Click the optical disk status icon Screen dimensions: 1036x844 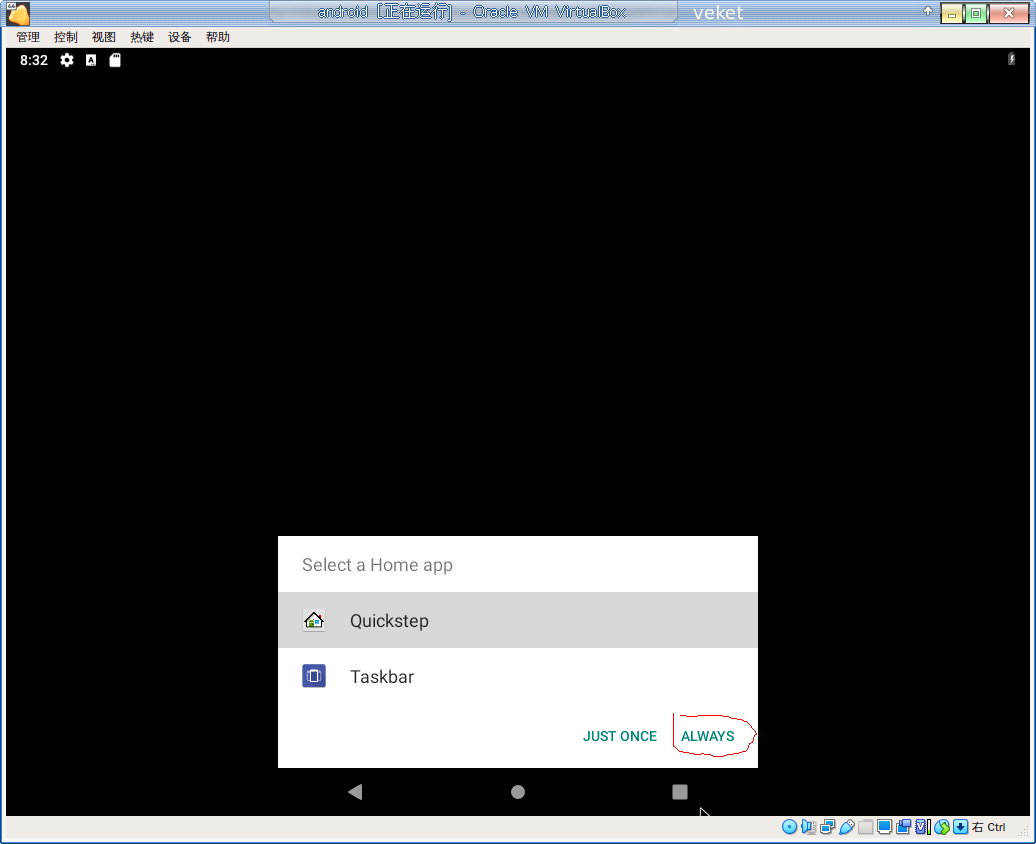tap(790, 827)
